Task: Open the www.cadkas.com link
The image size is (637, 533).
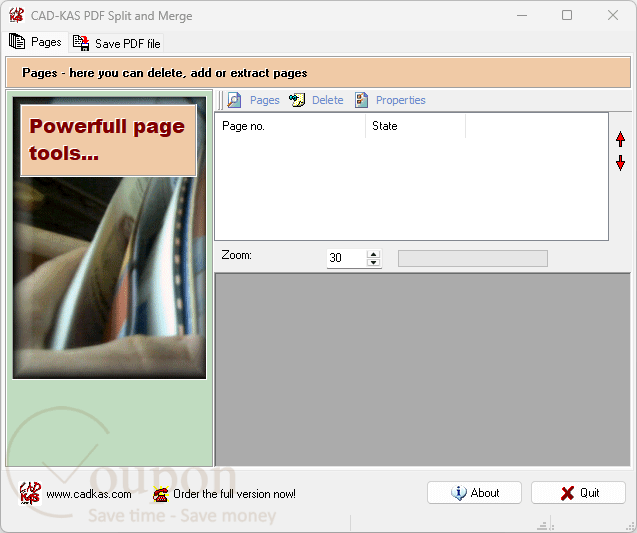Action: (x=89, y=494)
